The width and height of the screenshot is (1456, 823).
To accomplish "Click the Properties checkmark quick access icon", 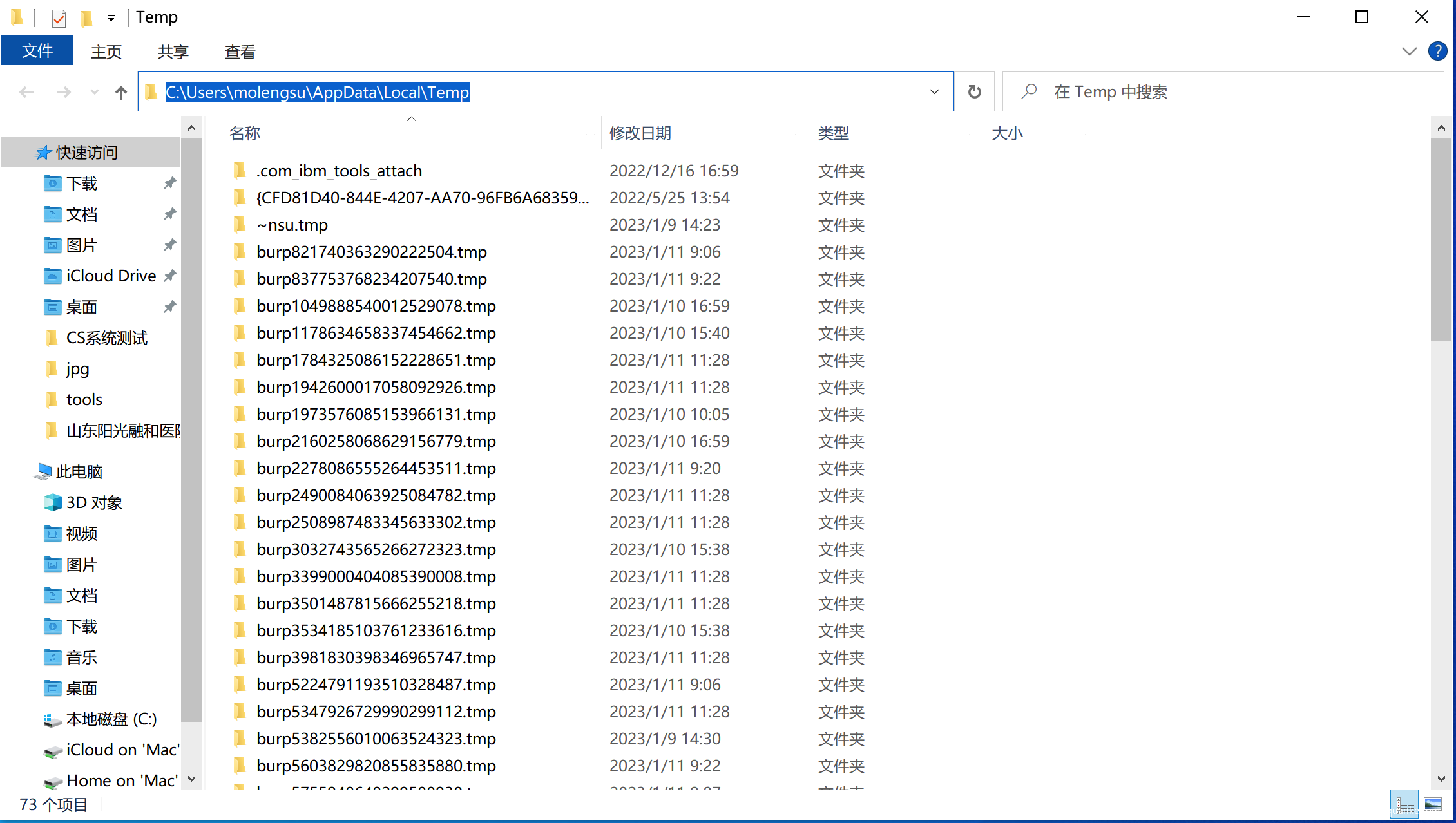I will (x=59, y=18).
